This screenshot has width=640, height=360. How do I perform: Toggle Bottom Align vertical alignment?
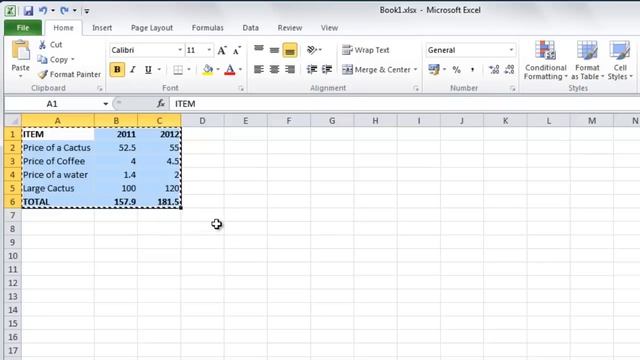pyautogui.click(x=290, y=50)
